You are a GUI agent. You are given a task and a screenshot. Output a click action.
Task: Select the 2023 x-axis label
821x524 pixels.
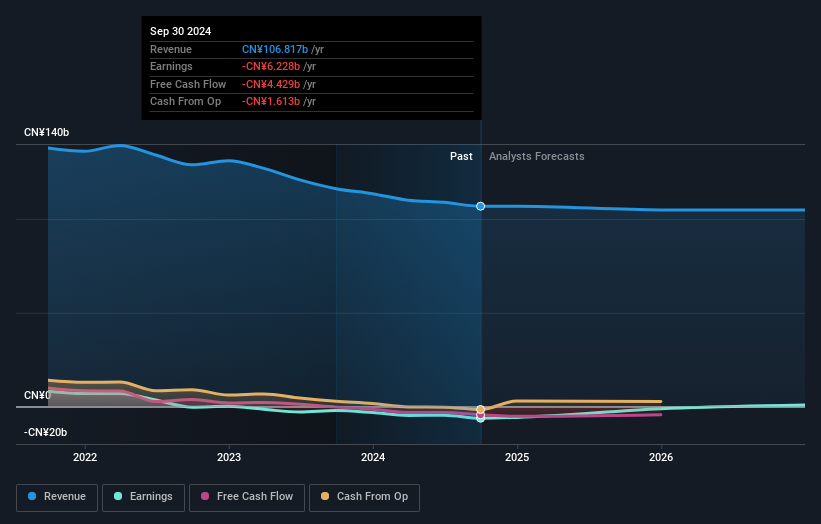tap(229, 457)
